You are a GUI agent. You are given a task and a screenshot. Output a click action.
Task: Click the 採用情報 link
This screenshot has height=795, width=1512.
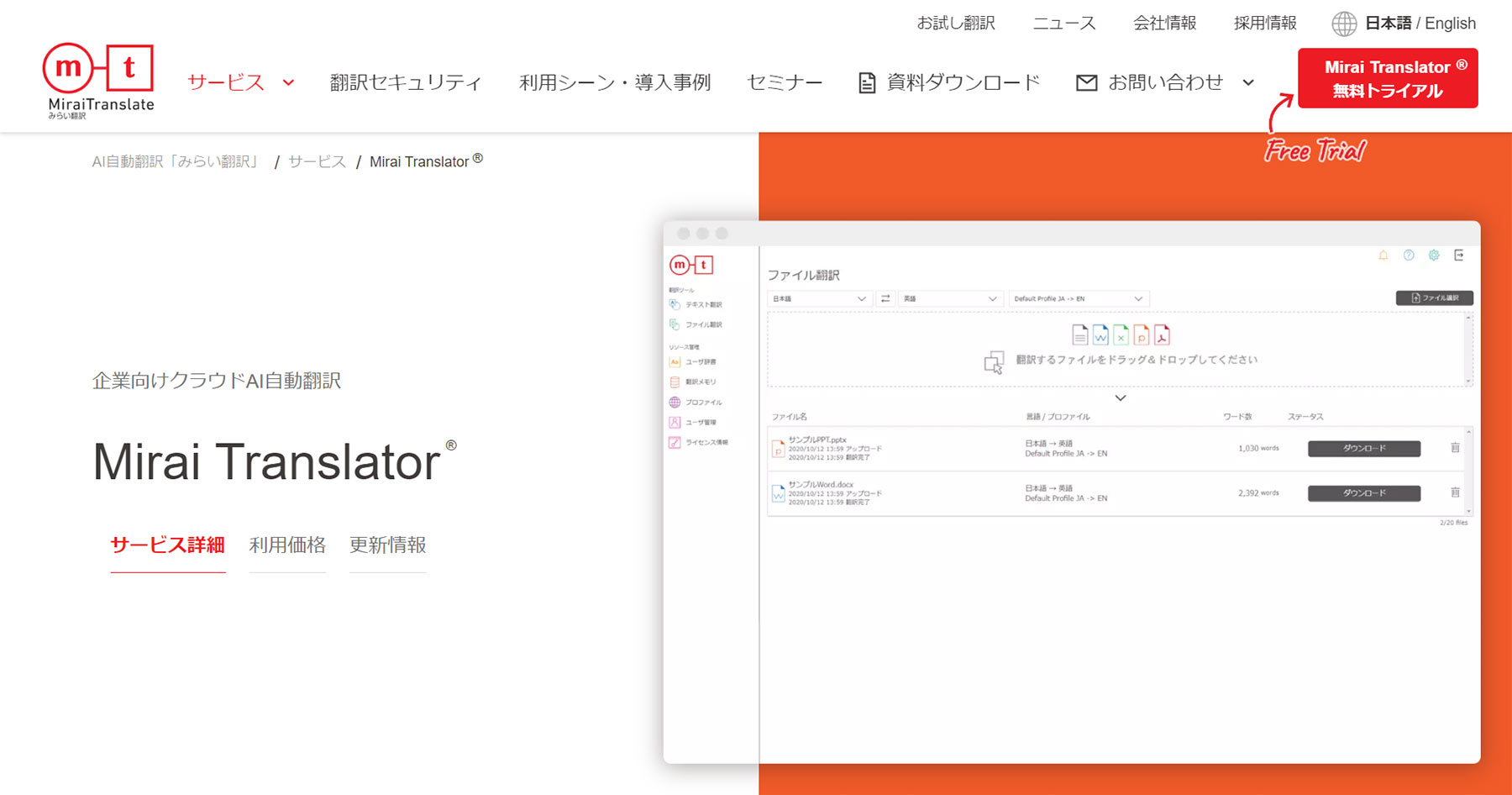1265,24
